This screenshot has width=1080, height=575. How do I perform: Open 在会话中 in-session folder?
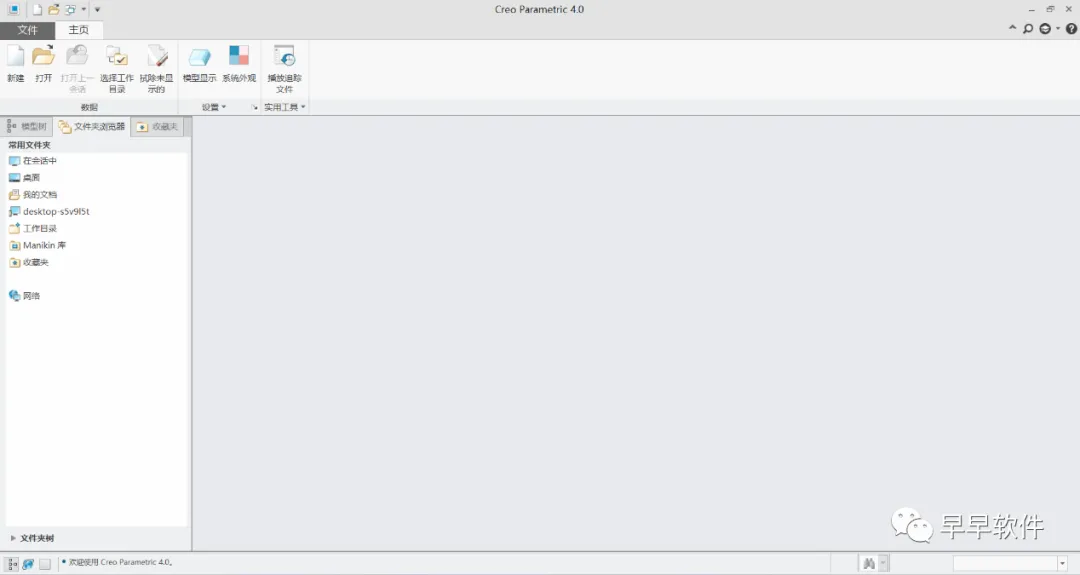click(x=32, y=160)
